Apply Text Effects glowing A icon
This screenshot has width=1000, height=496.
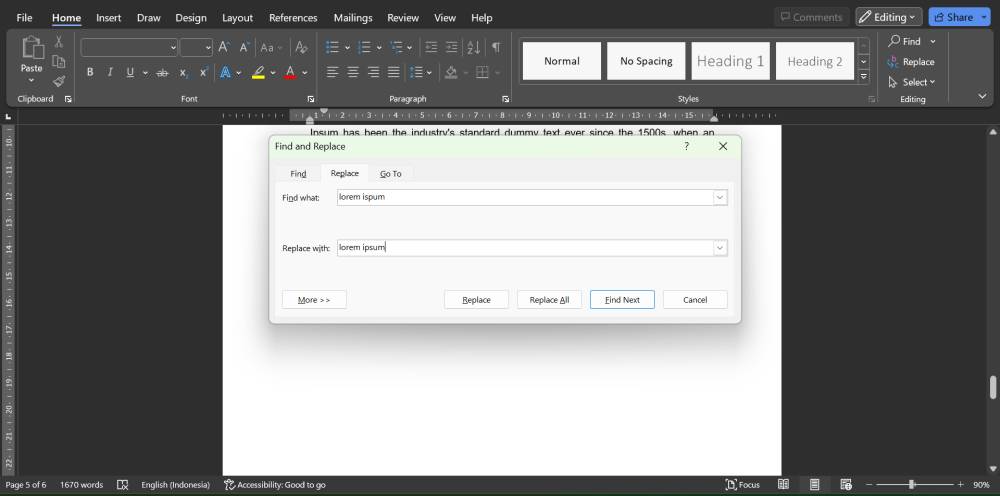click(x=225, y=73)
